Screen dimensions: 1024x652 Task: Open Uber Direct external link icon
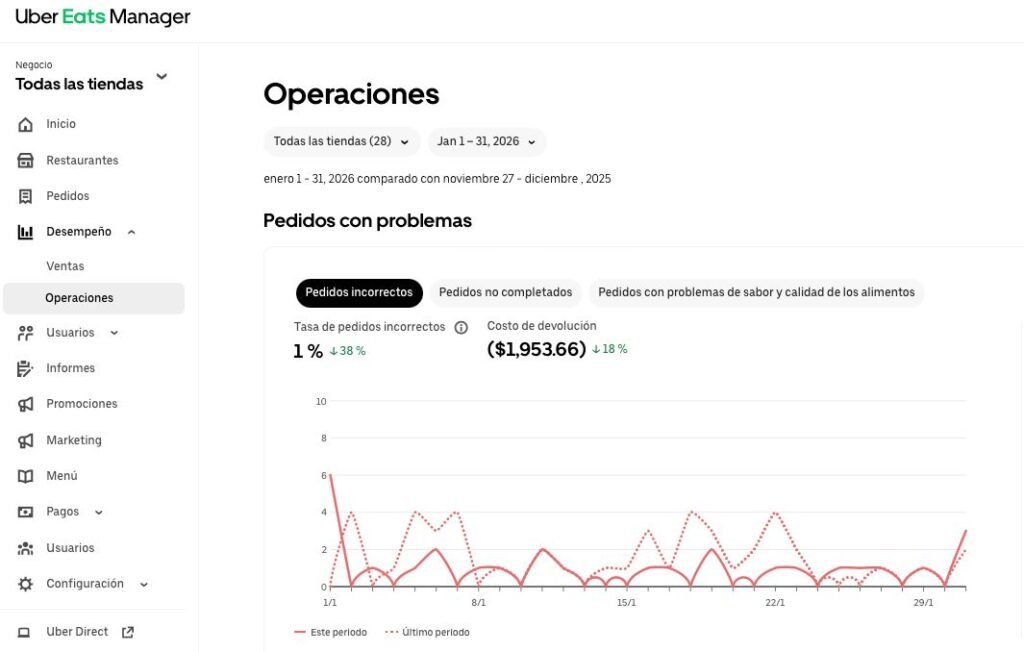point(128,632)
